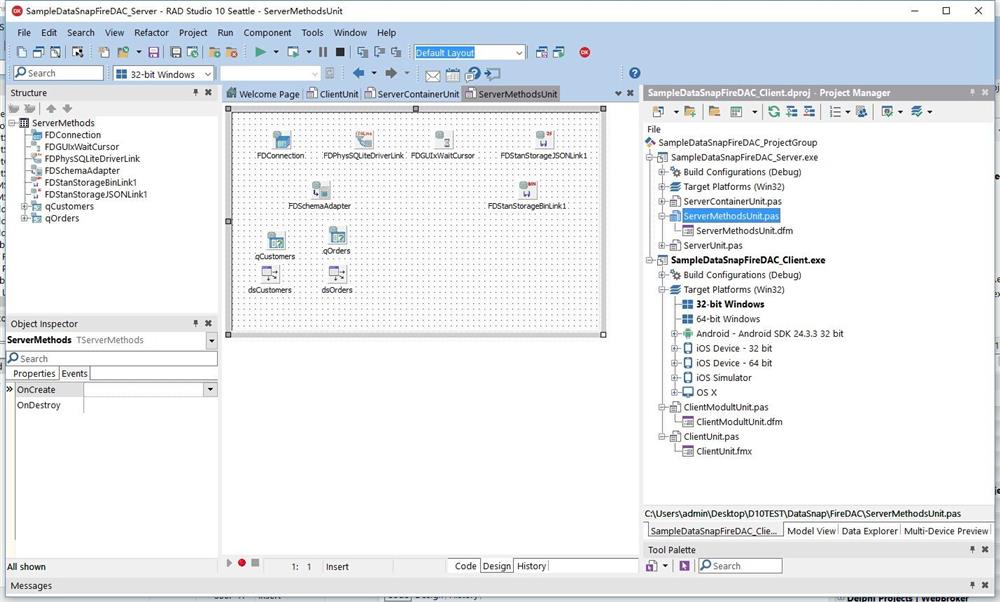1000x602 pixels.
Task: Pin the Object Inspector panel
Action: pos(195,323)
